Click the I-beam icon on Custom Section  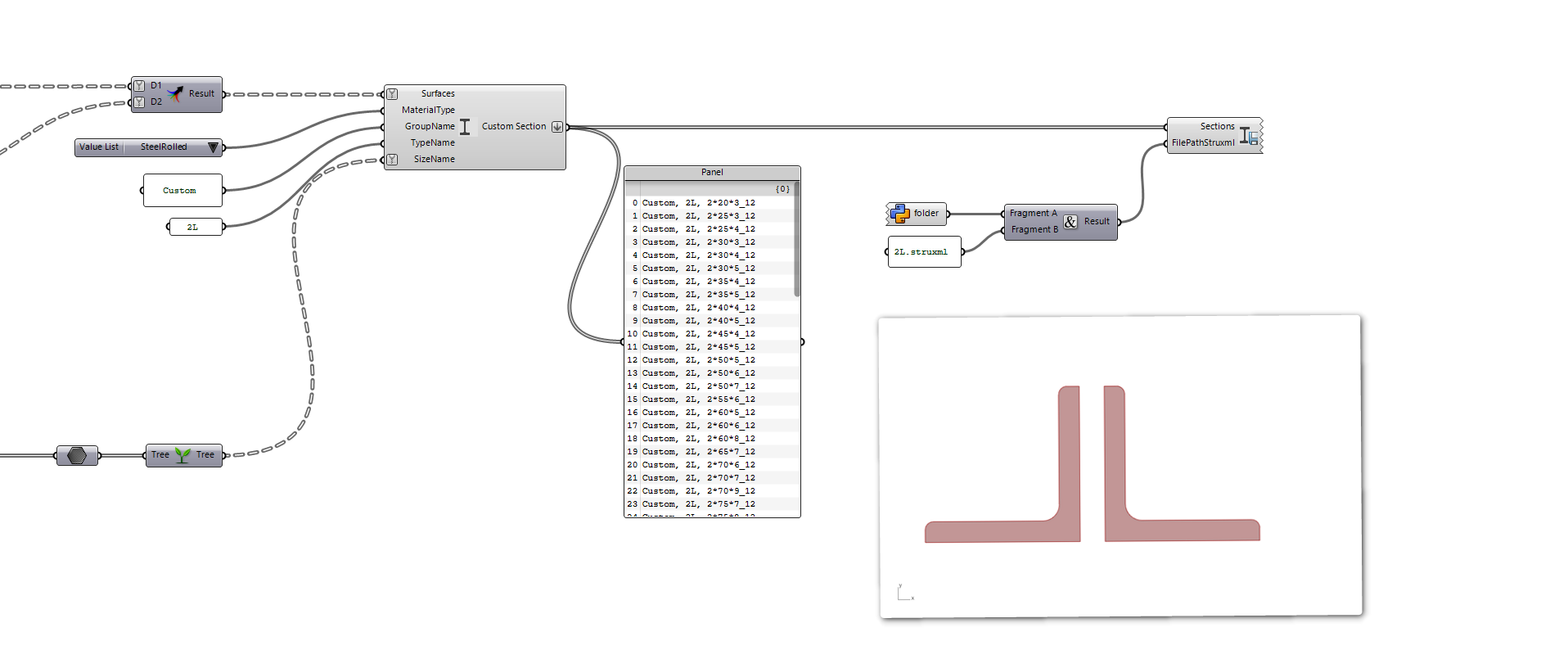(465, 127)
